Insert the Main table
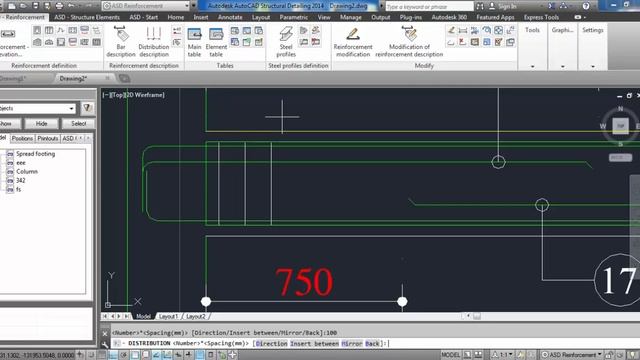This screenshot has width=640, height=360. [x=194, y=42]
